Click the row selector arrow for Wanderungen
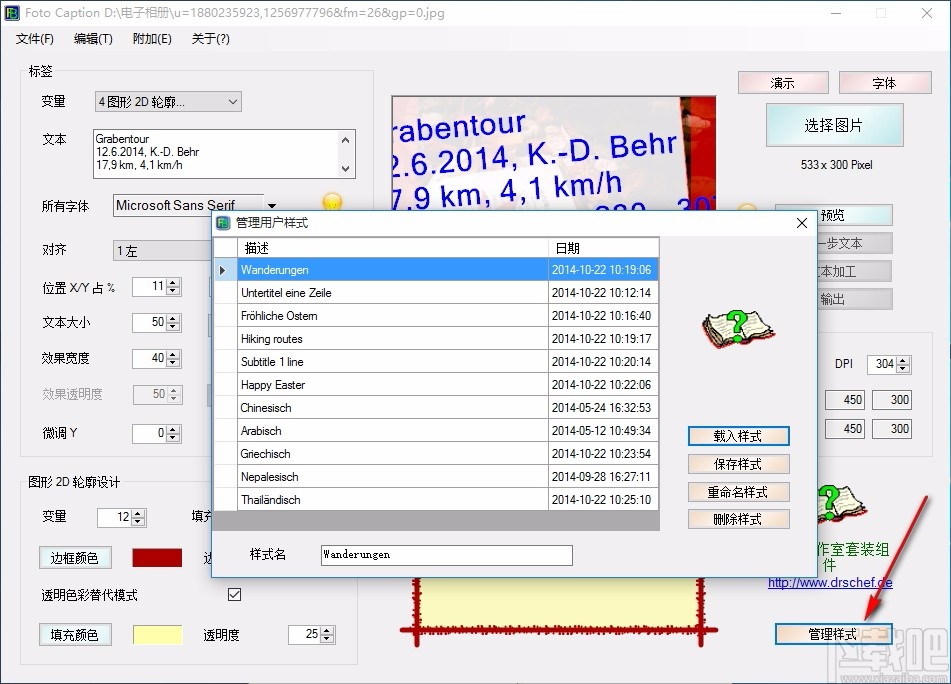The width and height of the screenshot is (951, 684). tap(225, 270)
